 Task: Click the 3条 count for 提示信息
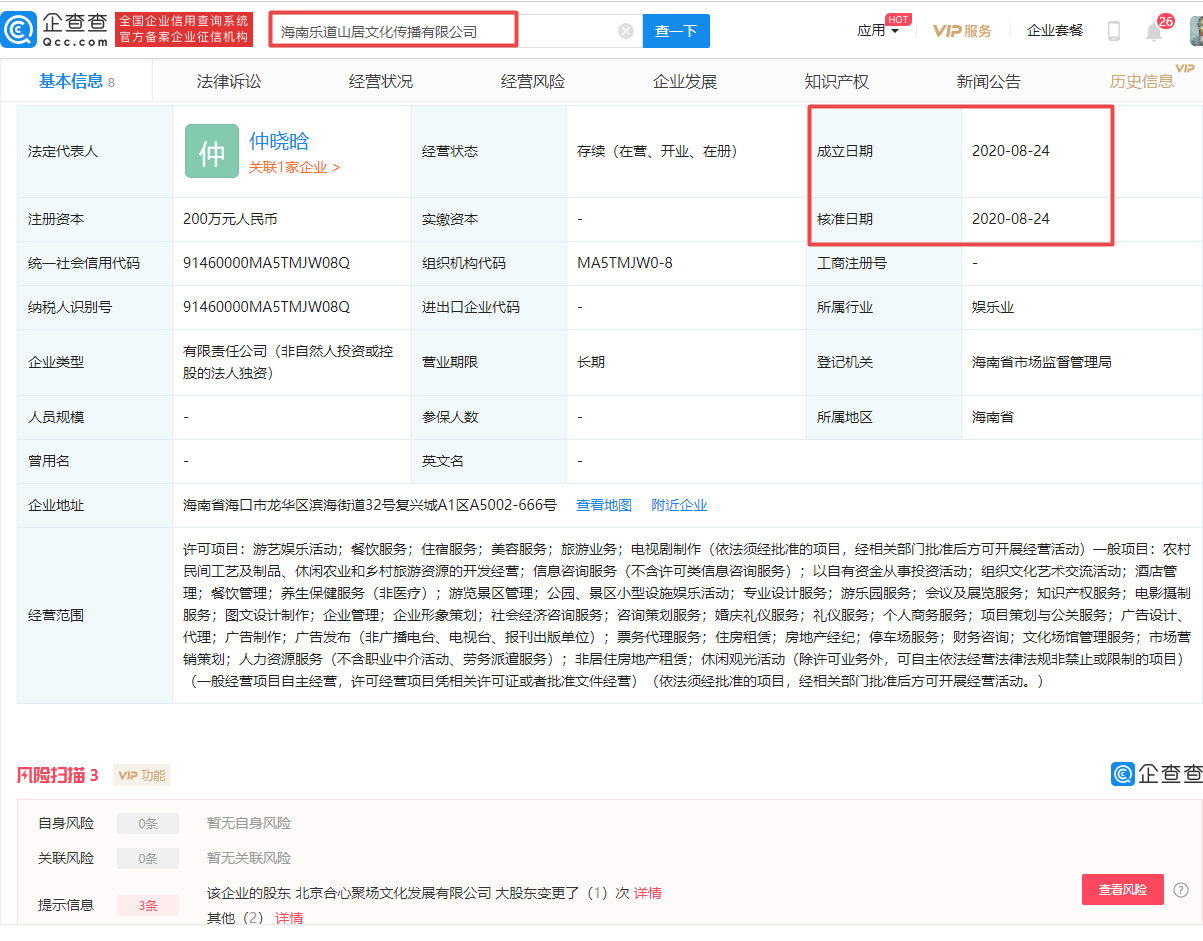[x=148, y=905]
